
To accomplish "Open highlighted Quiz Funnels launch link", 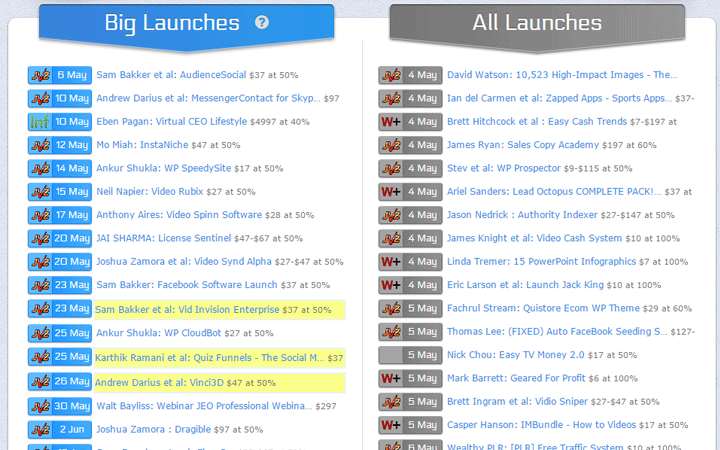I will (209, 358).
